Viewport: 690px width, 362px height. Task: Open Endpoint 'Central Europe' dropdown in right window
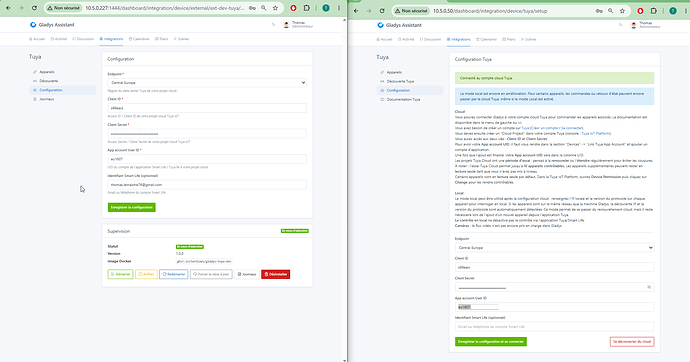click(554, 248)
